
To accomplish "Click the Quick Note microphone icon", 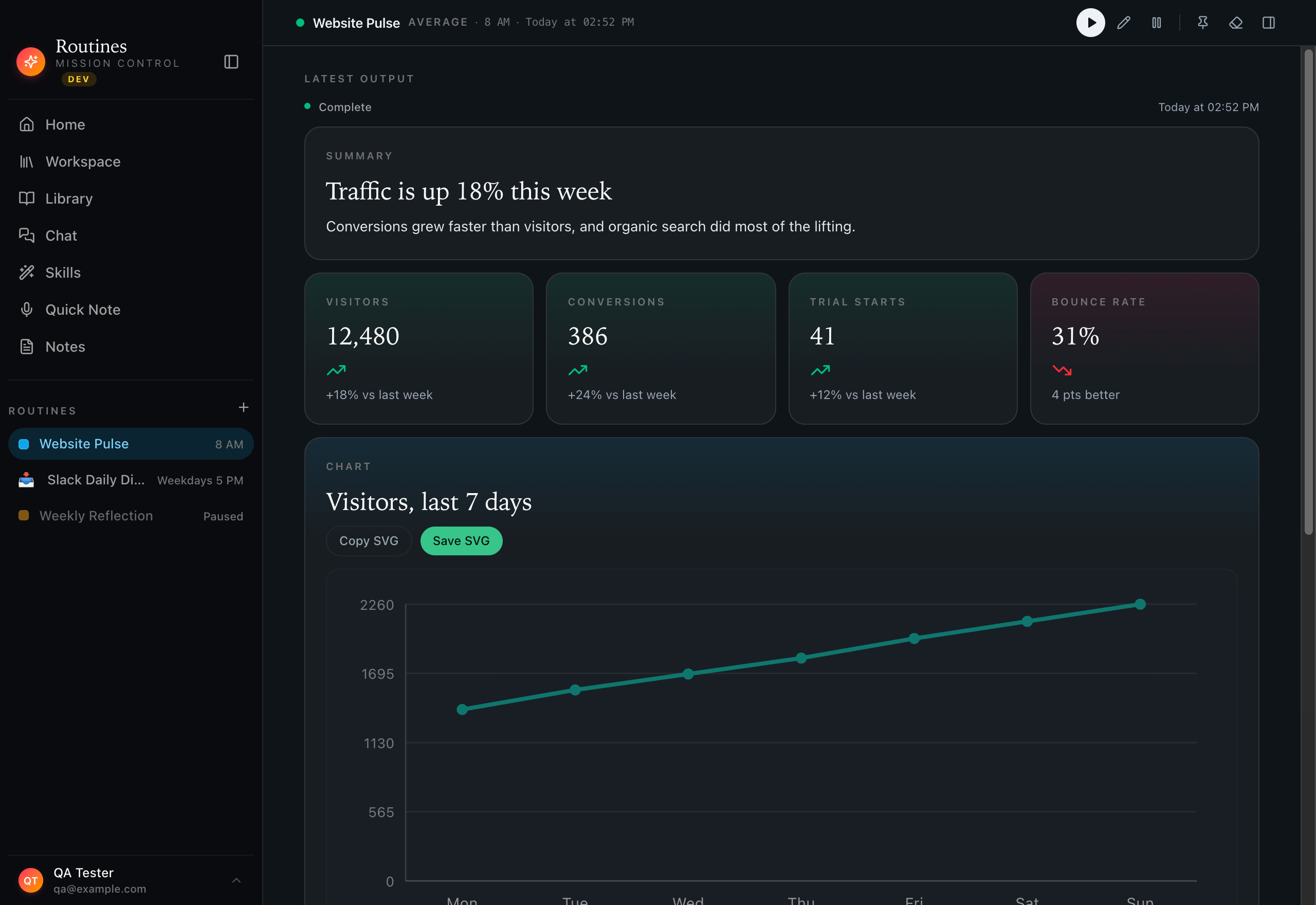I will 27,310.
